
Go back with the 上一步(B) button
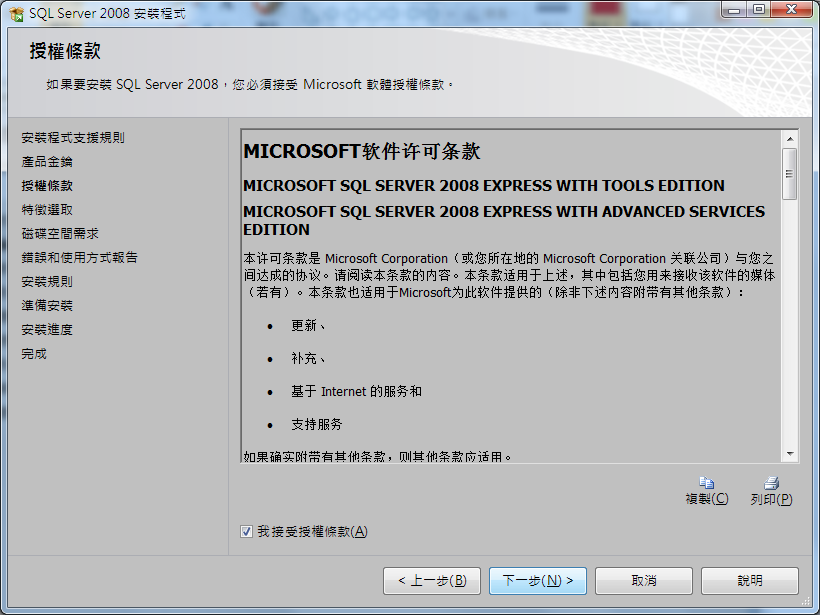coord(431,580)
